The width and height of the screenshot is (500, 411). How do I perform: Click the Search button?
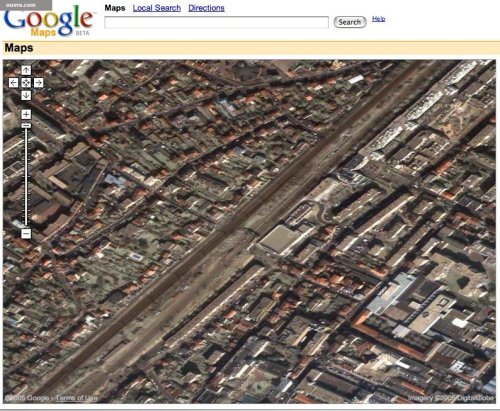click(350, 22)
